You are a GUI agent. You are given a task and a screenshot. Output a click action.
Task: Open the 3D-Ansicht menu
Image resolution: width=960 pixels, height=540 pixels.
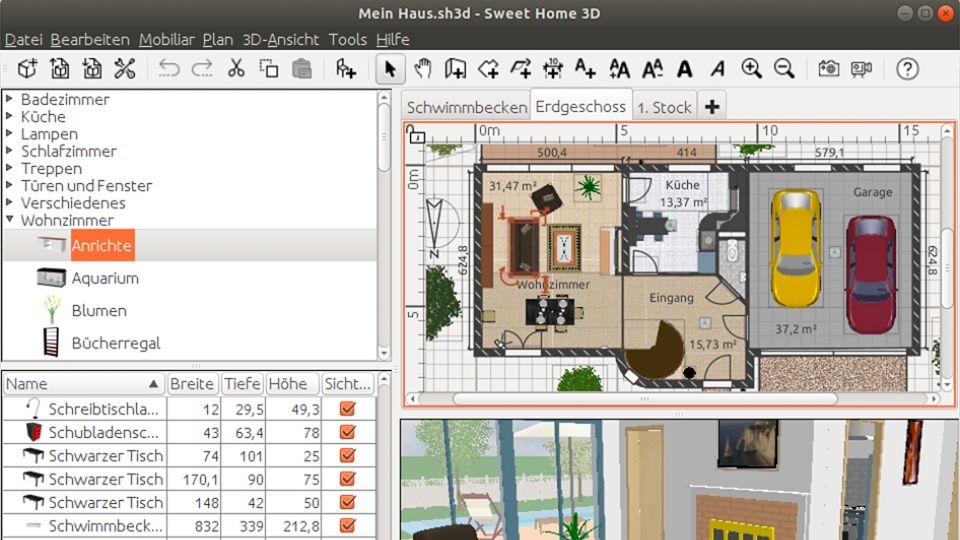(280, 40)
